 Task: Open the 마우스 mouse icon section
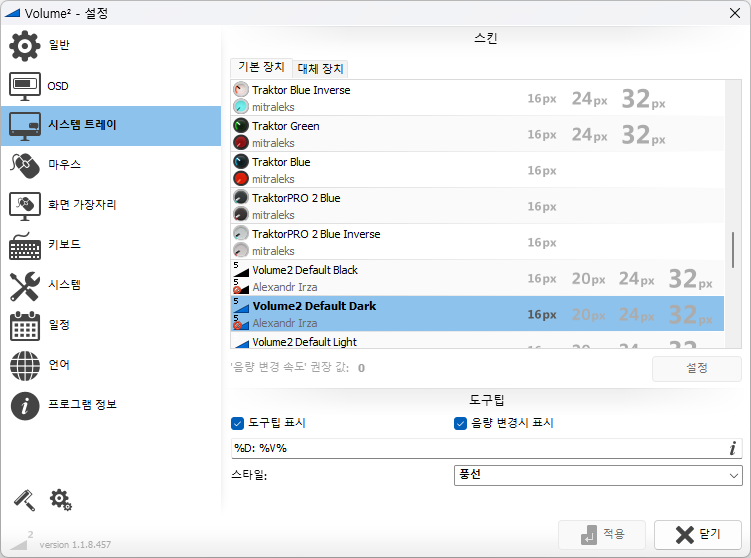point(24,165)
